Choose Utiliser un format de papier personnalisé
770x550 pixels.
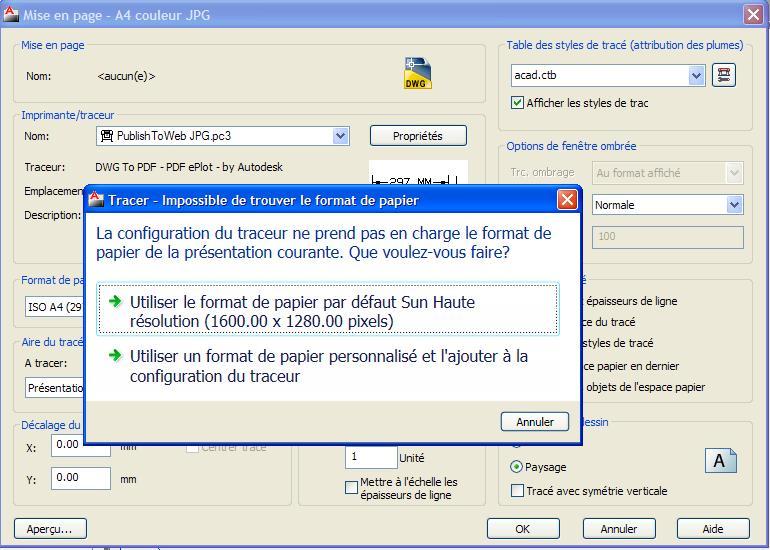[327, 366]
